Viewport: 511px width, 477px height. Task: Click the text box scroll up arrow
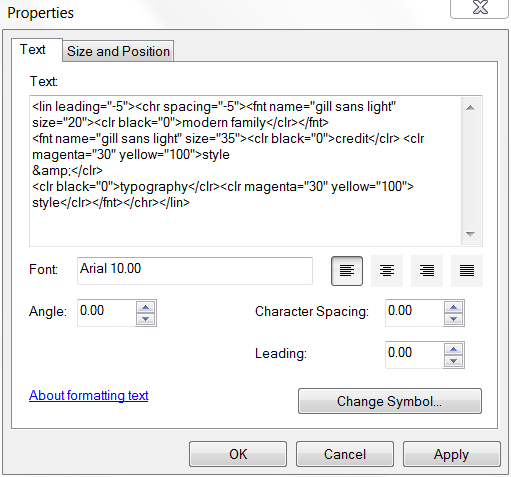coord(470,107)
